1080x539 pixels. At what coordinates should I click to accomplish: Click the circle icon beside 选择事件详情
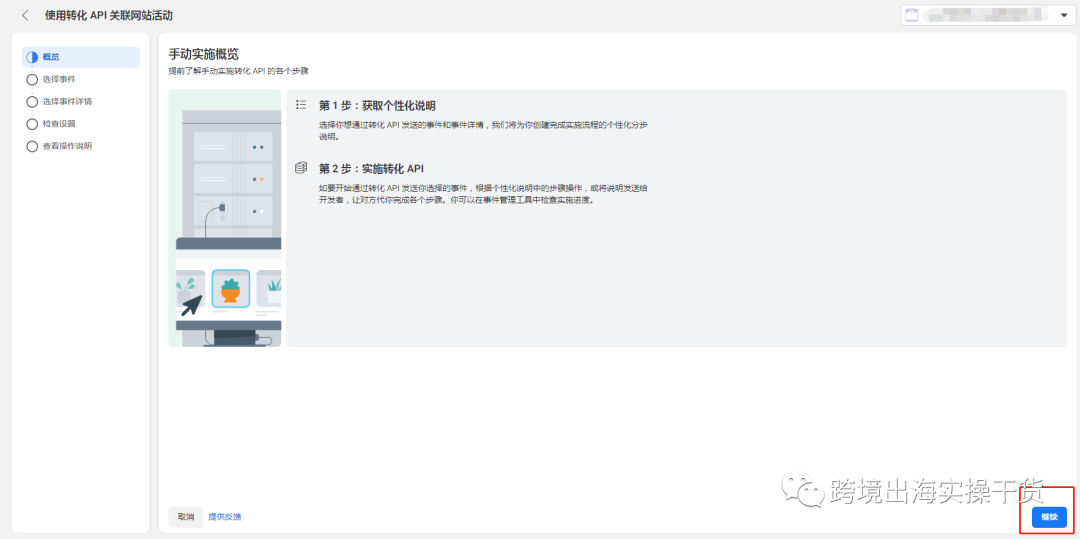pyautogui.click(x=32, y=102)
